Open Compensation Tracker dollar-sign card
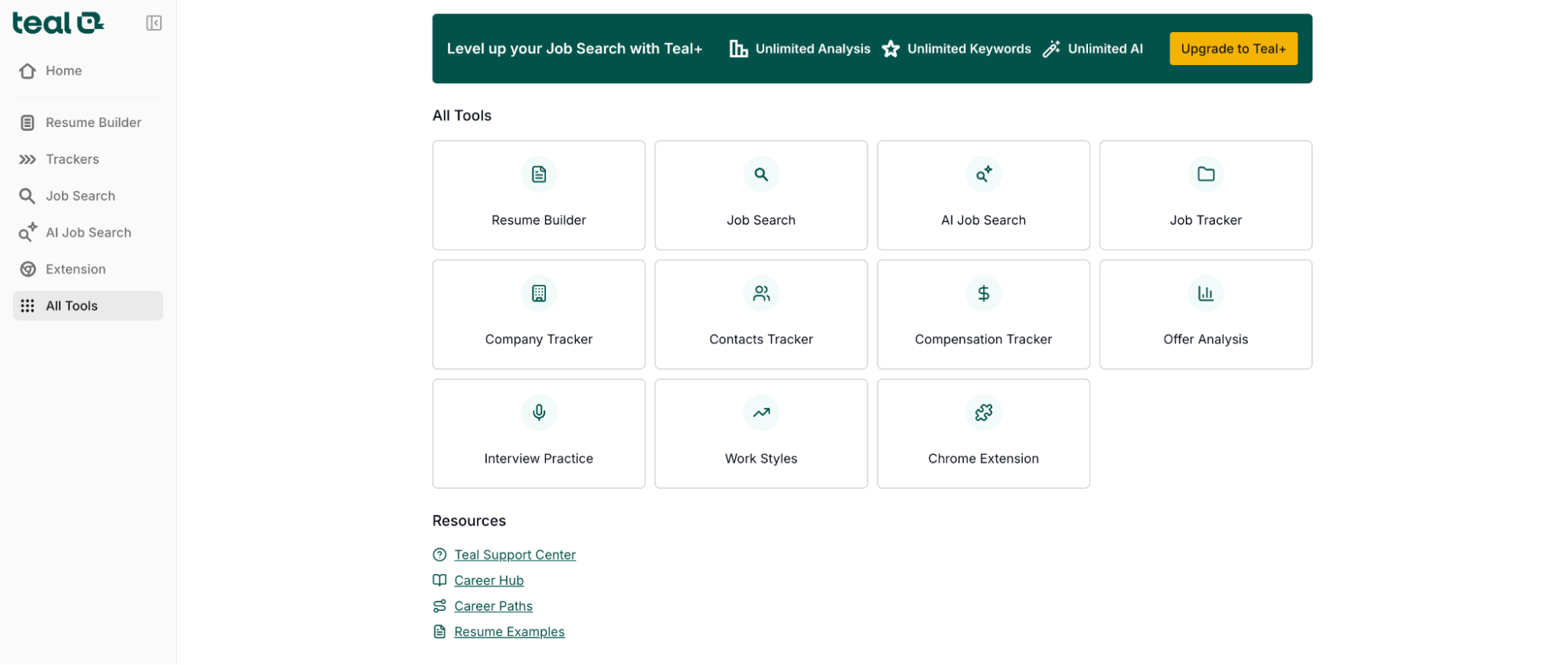 pyautogui.click(x=983, y=314)
